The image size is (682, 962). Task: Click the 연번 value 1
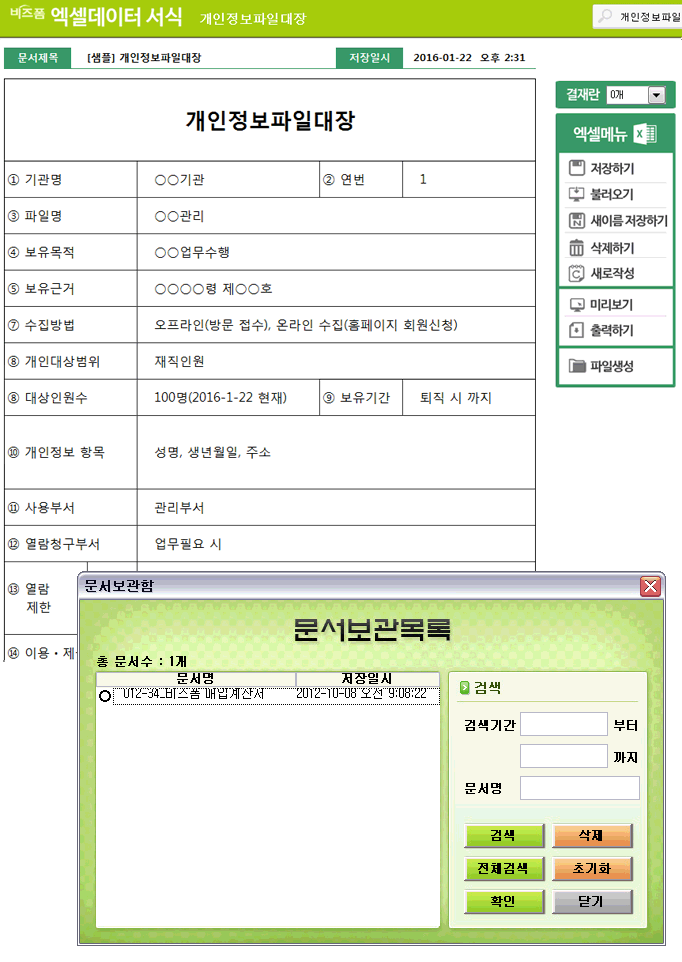tap(423, 179)
